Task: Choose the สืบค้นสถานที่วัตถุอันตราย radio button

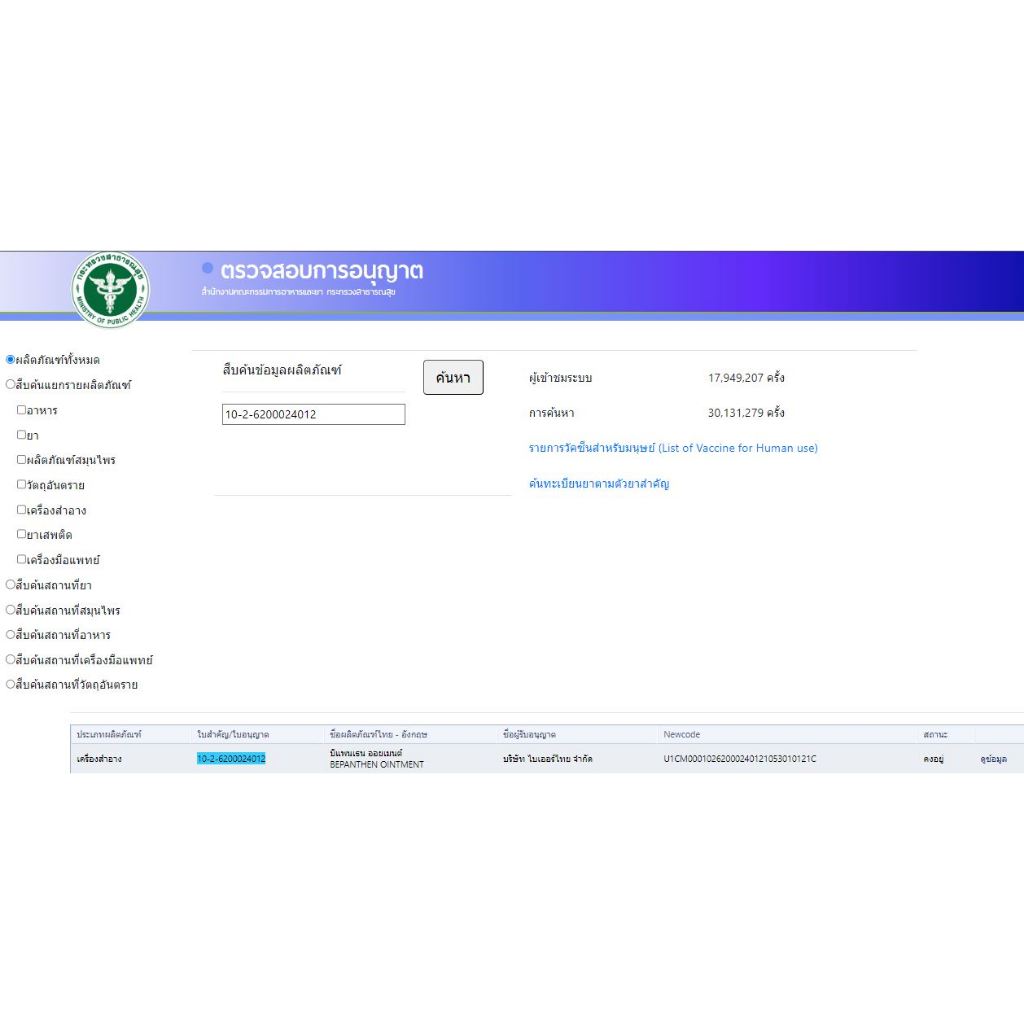Action: click(x=11, y=685)
